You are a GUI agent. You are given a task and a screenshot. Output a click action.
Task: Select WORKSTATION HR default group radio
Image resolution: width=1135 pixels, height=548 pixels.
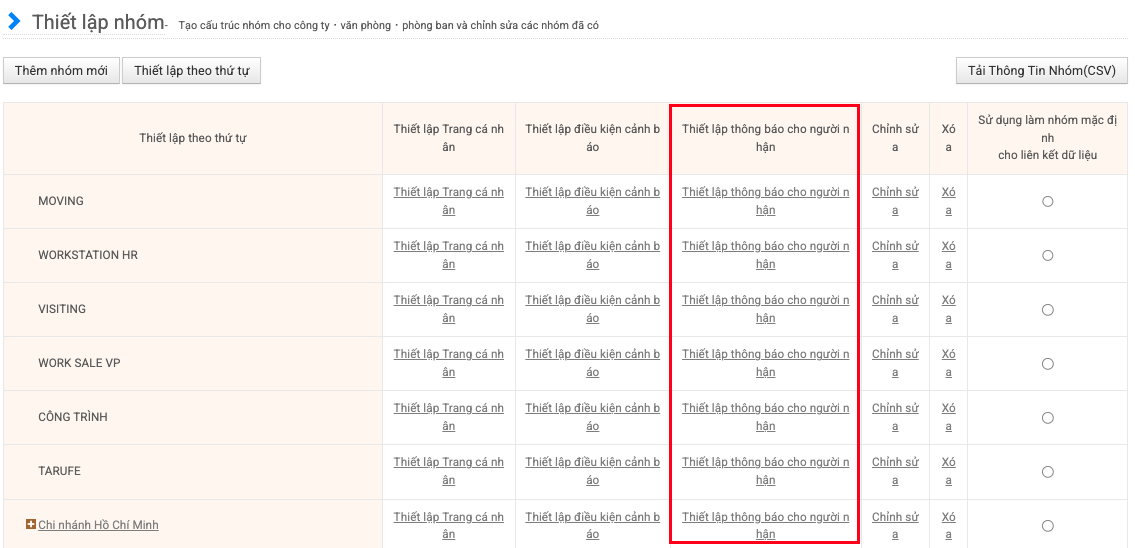(x=1047, y=255)
